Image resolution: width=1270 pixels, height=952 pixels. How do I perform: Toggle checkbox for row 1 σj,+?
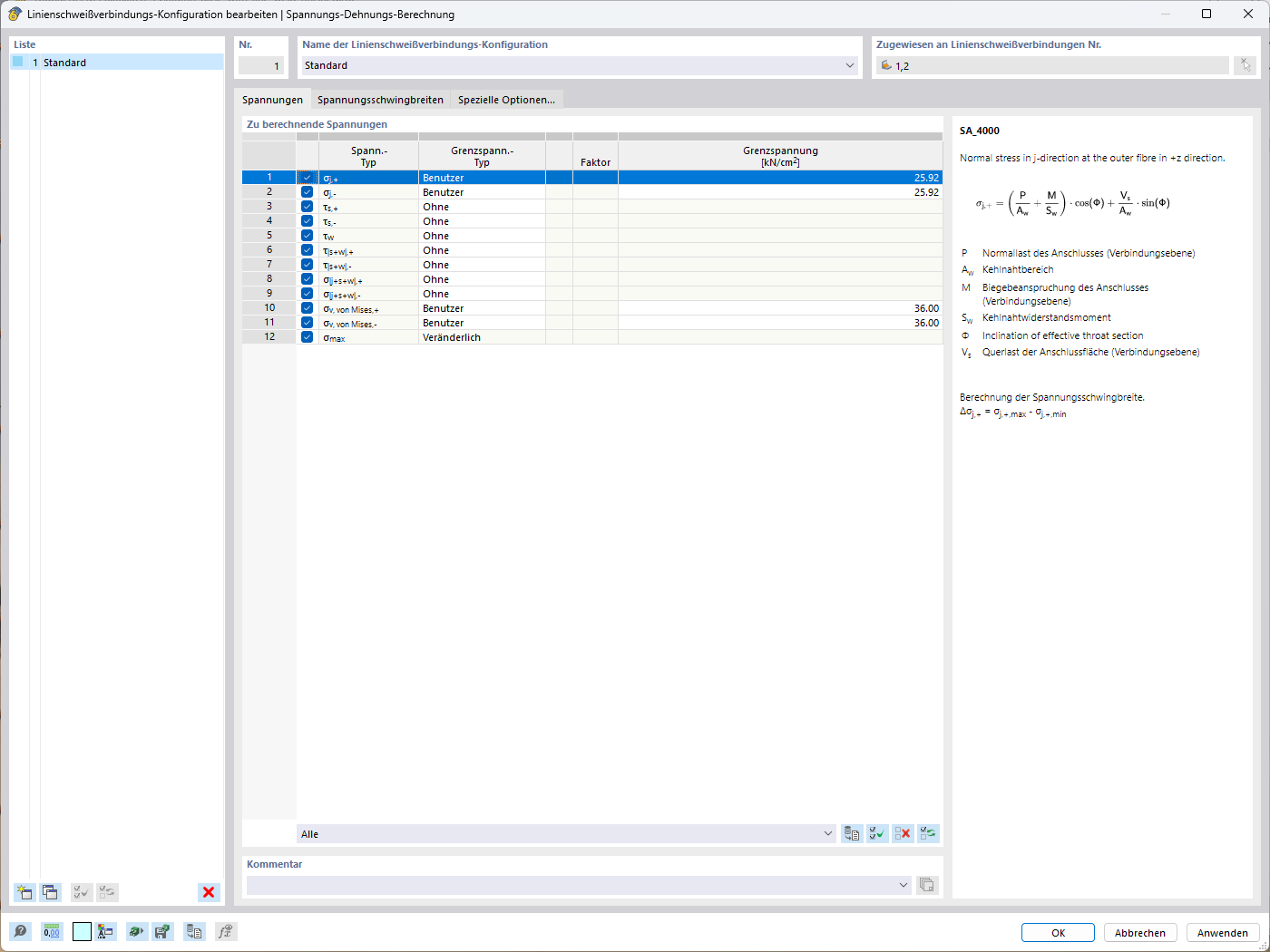(x=307, y=178)
